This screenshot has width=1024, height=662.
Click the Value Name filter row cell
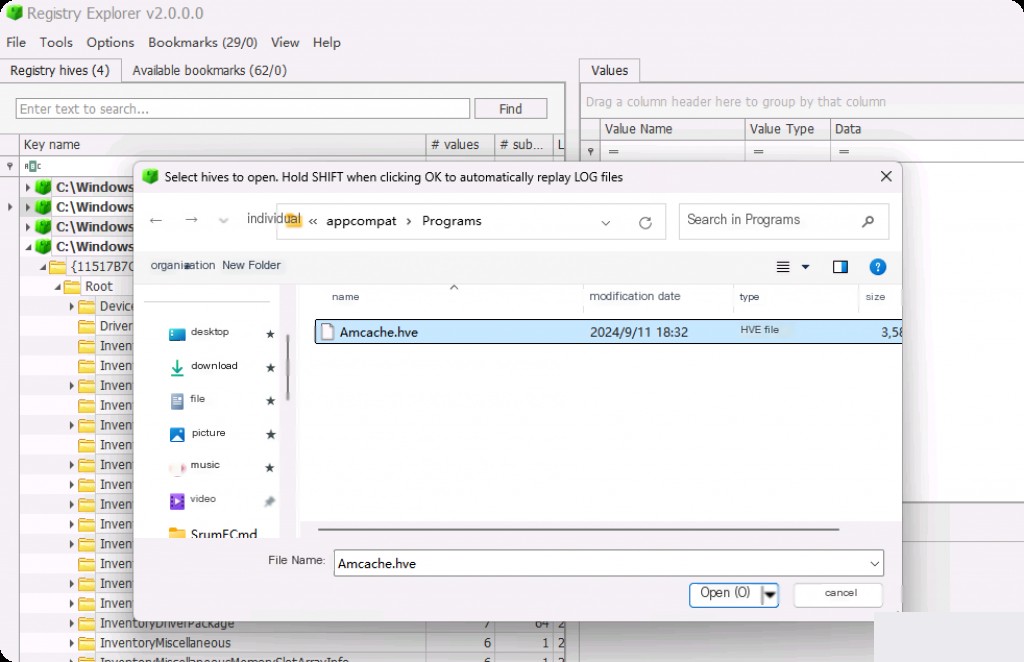coord(672,151)
